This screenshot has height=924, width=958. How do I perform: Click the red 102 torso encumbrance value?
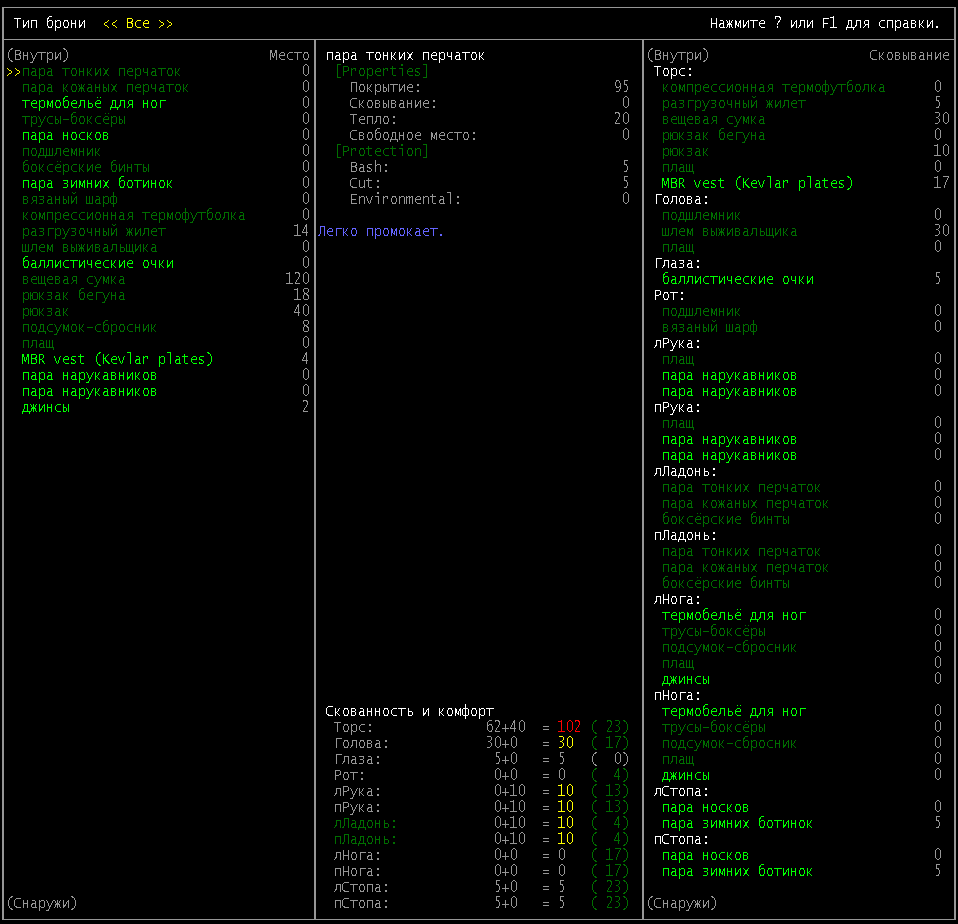[x=569, y=727]
